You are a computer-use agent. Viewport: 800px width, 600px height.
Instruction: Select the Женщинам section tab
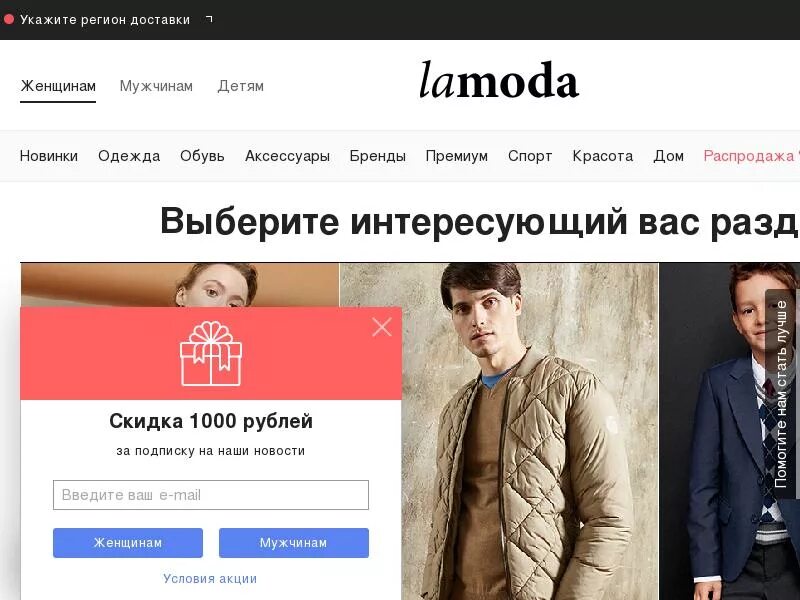(x=58, y=86)
